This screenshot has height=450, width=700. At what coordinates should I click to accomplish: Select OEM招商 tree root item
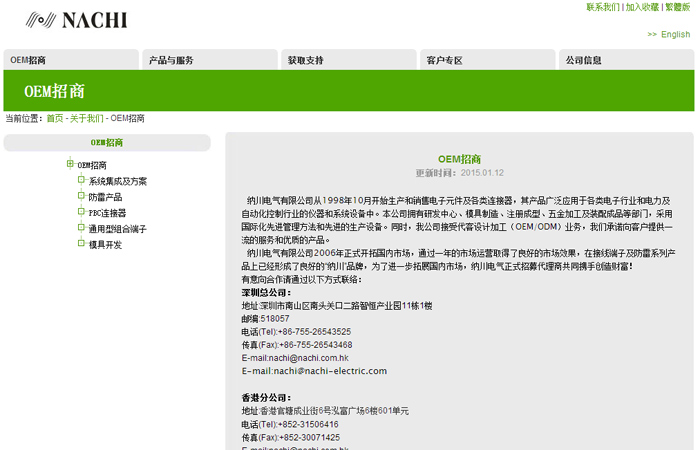92,165
